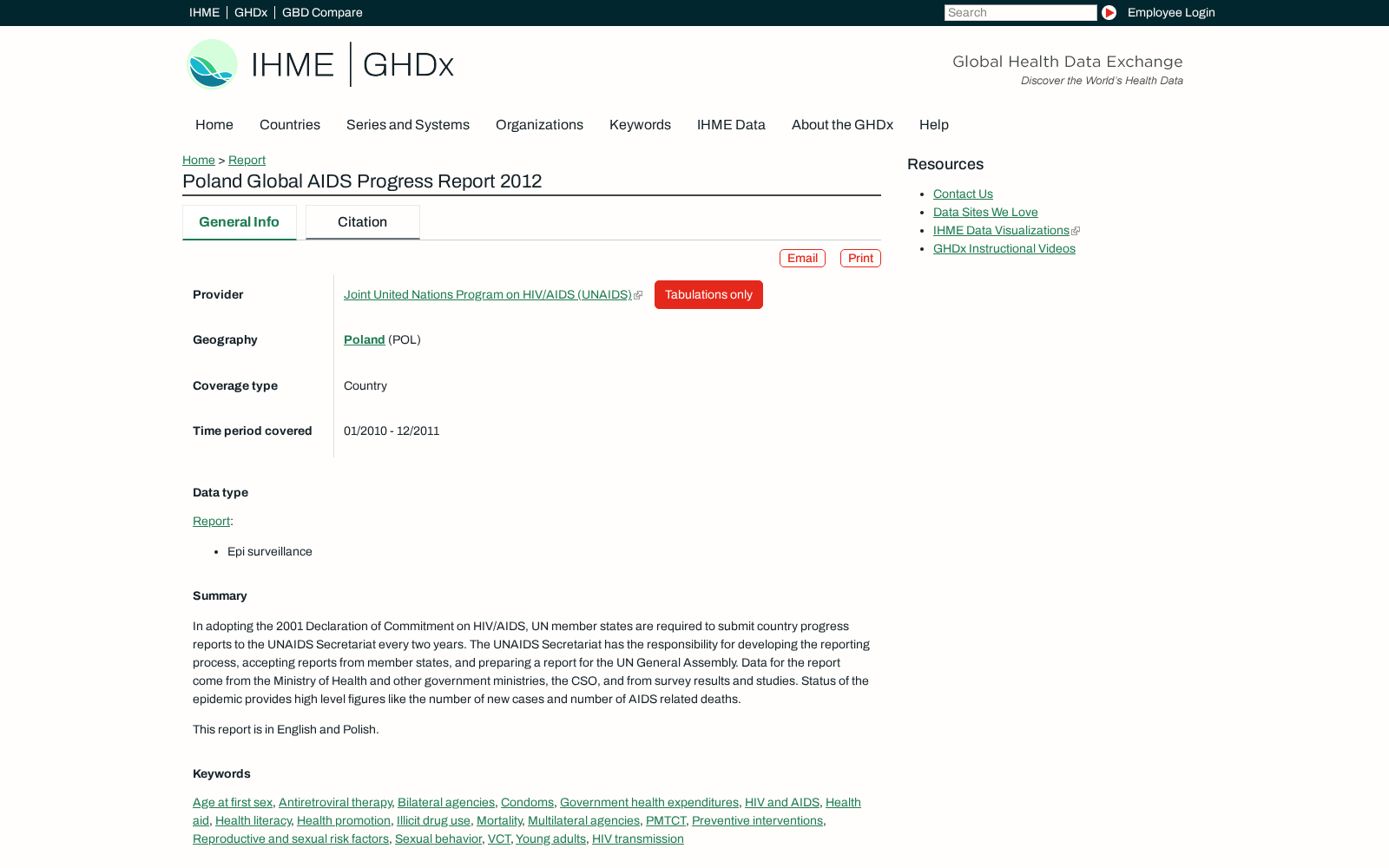Click into the Search input field

click(x=1020, y=12)
